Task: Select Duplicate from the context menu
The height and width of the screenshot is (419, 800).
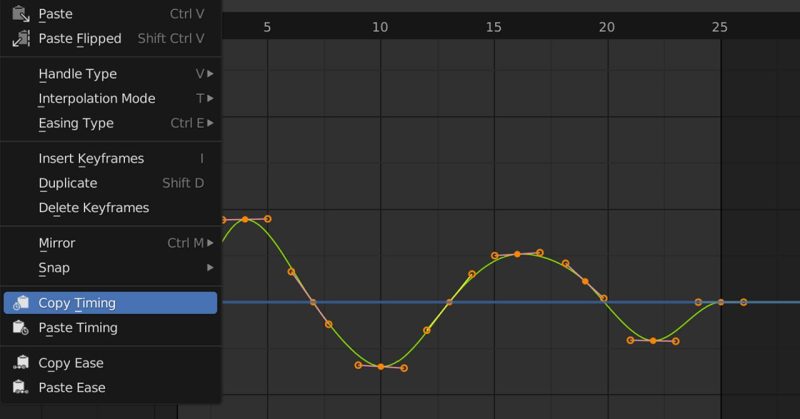Action: click(68, 183)
